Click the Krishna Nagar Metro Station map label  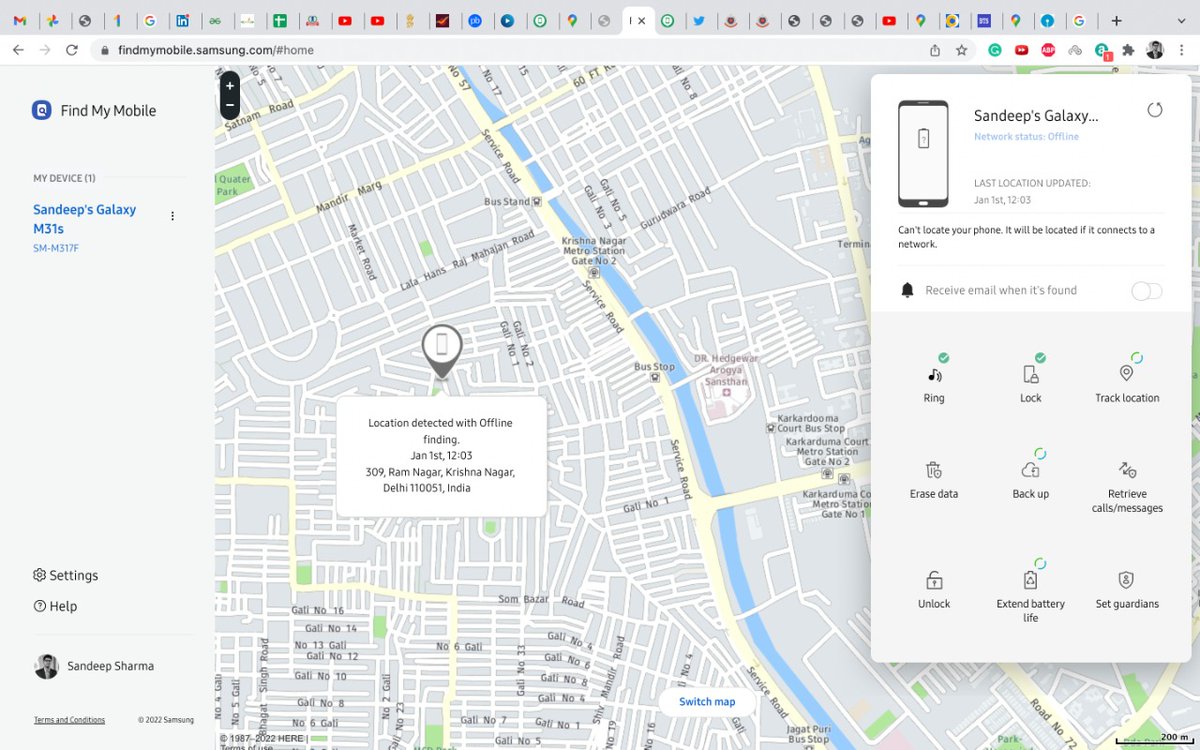[x=594, y=251]
